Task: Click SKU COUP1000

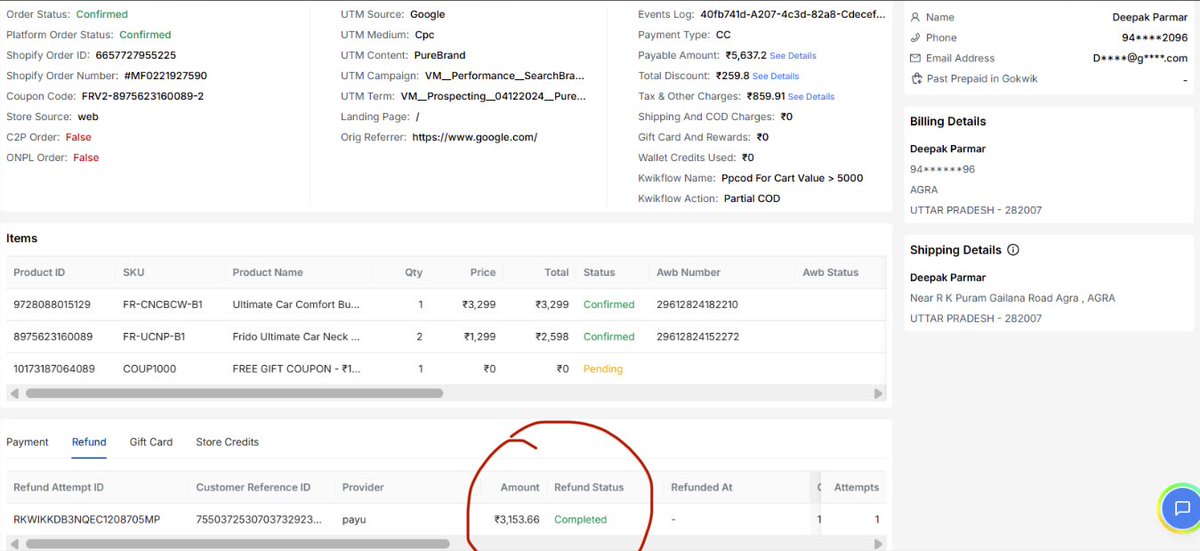Action: click(150, 369)
